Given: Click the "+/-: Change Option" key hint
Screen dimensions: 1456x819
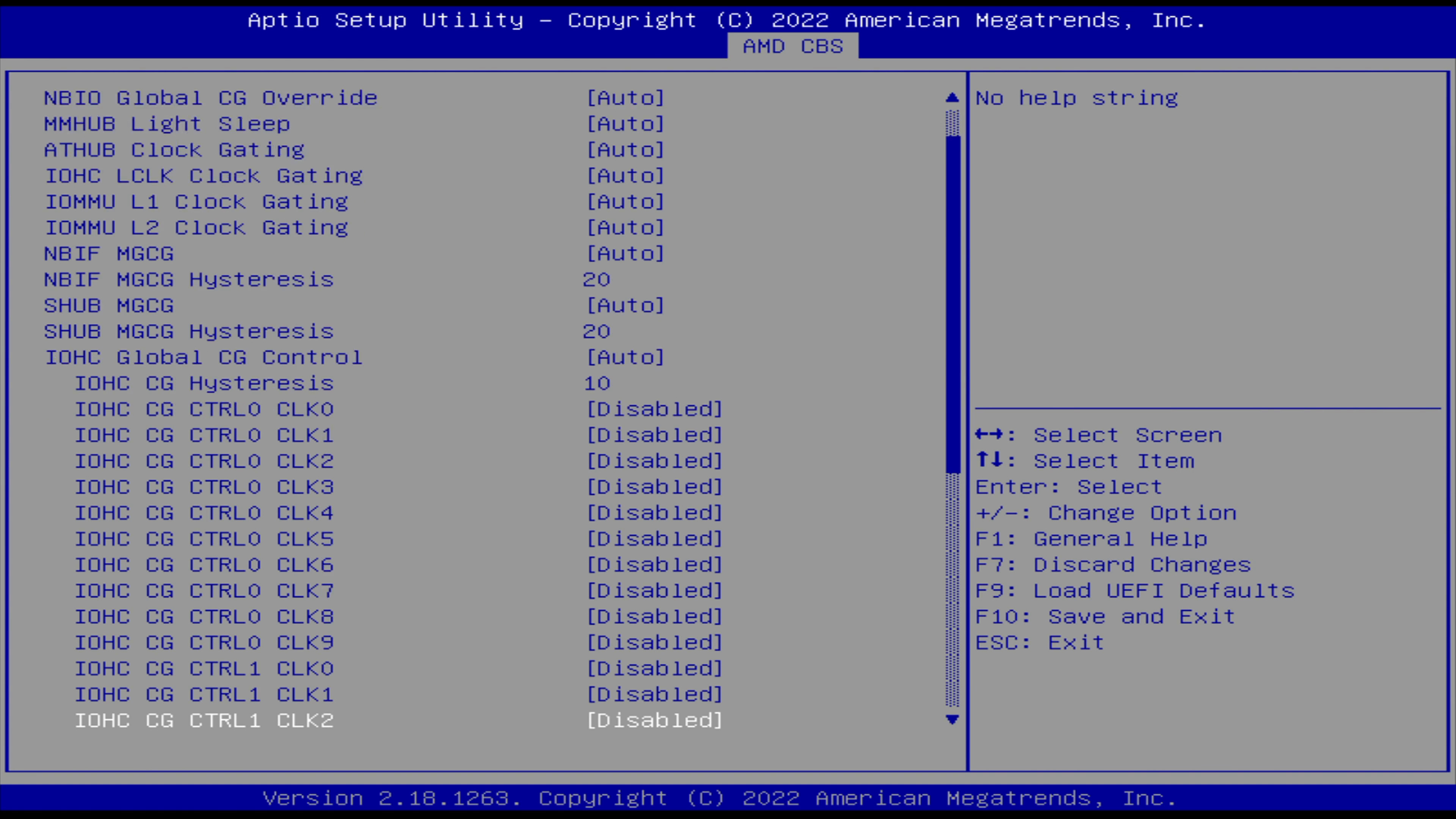Looking at the screenshot, I should click(x=1106, y=513).
